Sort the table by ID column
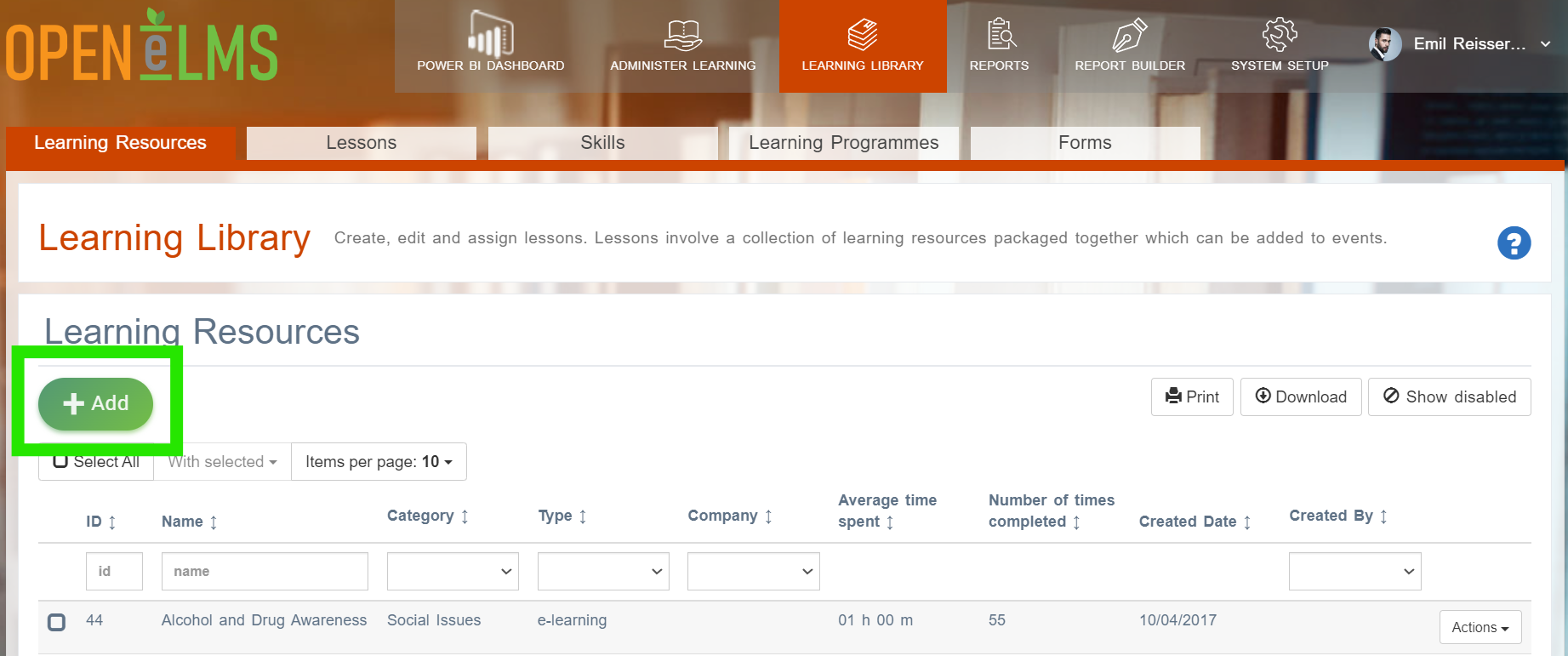The height and width of the screenshot is (656, 1568). (x=111, y=522)
